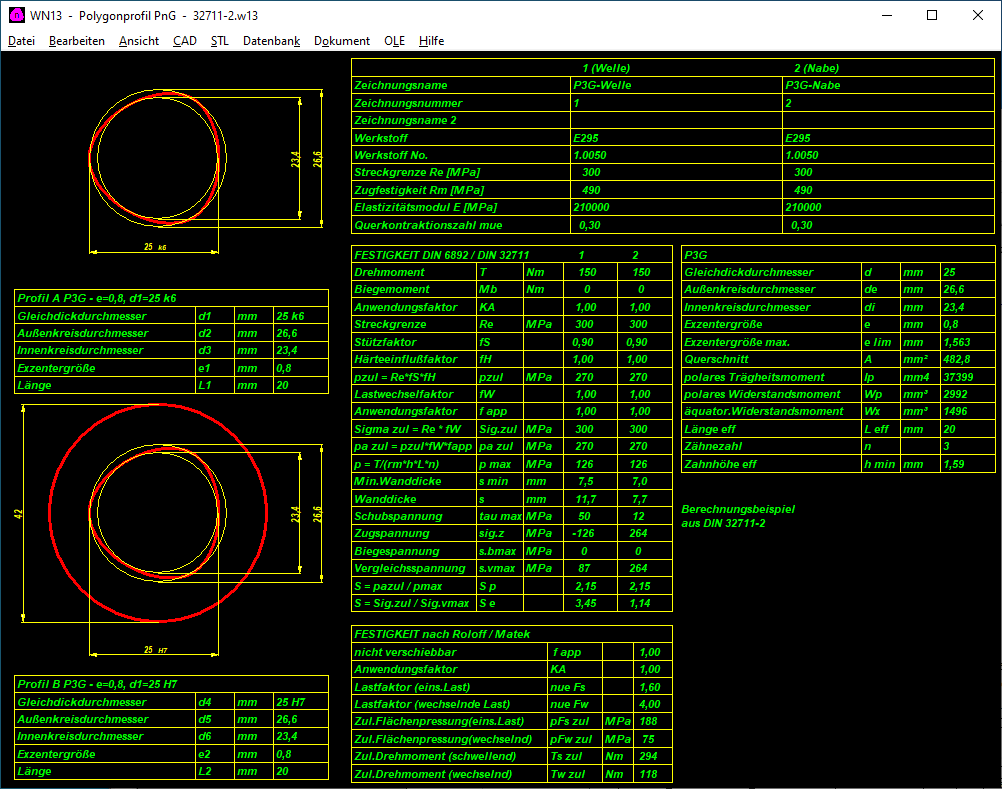Minimize the WN13 window
1002x789 pixels.
(x=886, y=15)
